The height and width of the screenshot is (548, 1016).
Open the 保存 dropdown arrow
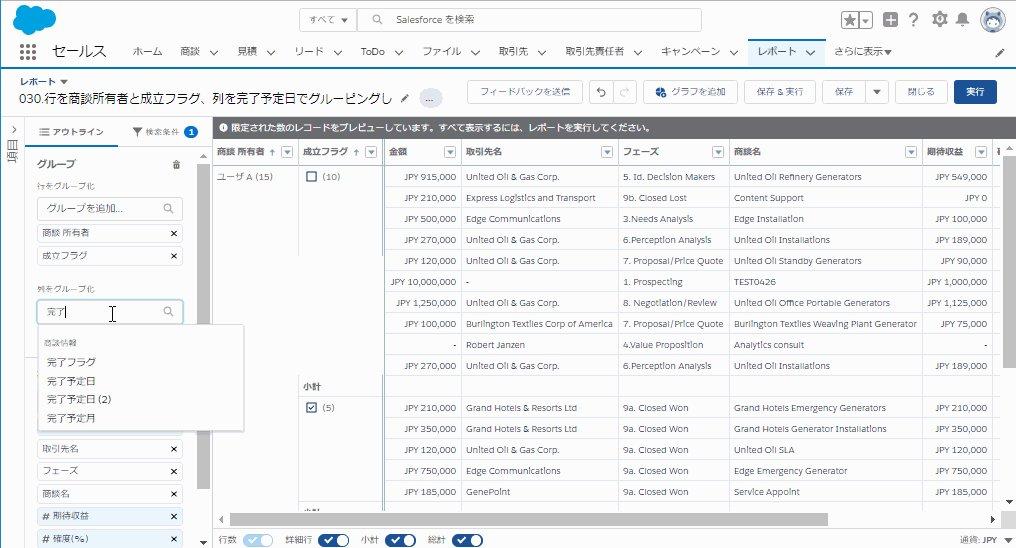(x=877, y=92)
